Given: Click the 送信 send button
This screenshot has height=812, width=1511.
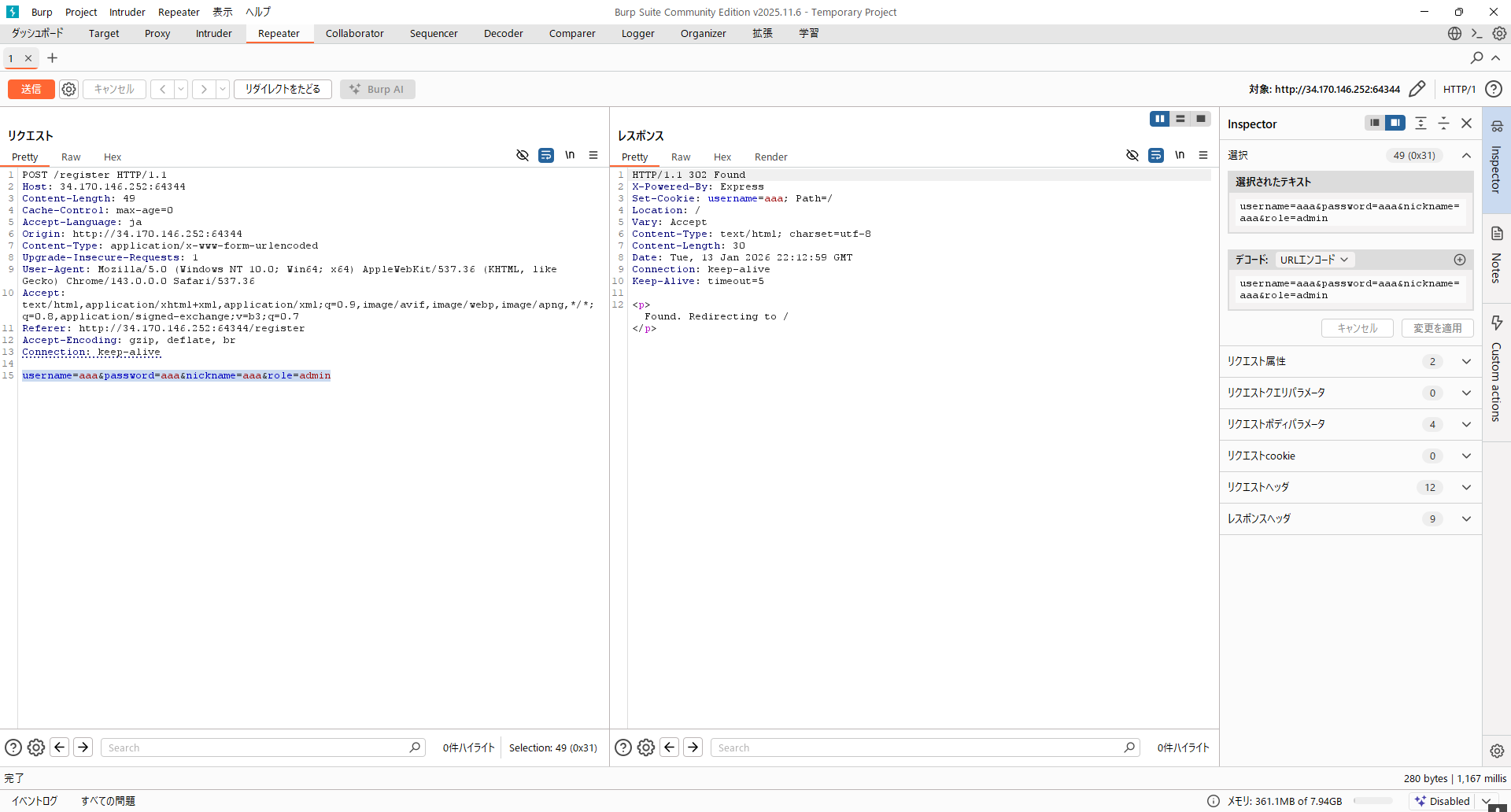Looking at the screenshot, I should tap(31, 90).
